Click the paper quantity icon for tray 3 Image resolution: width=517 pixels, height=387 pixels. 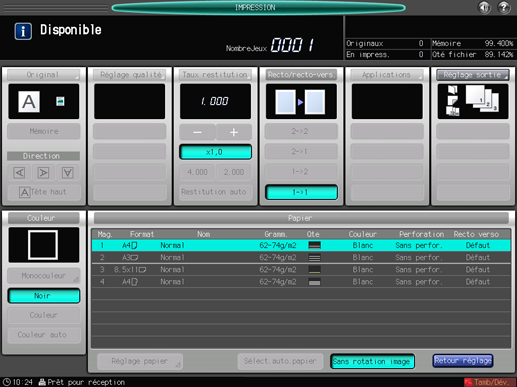click(314, 270)
